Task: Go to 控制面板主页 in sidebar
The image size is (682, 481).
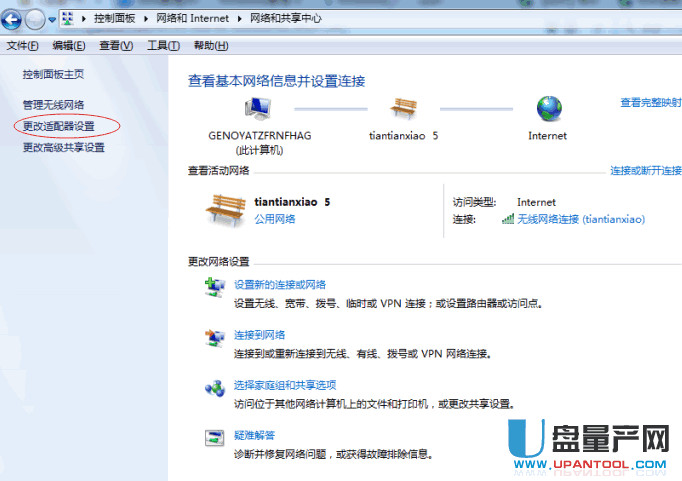Action: (53, 74)
